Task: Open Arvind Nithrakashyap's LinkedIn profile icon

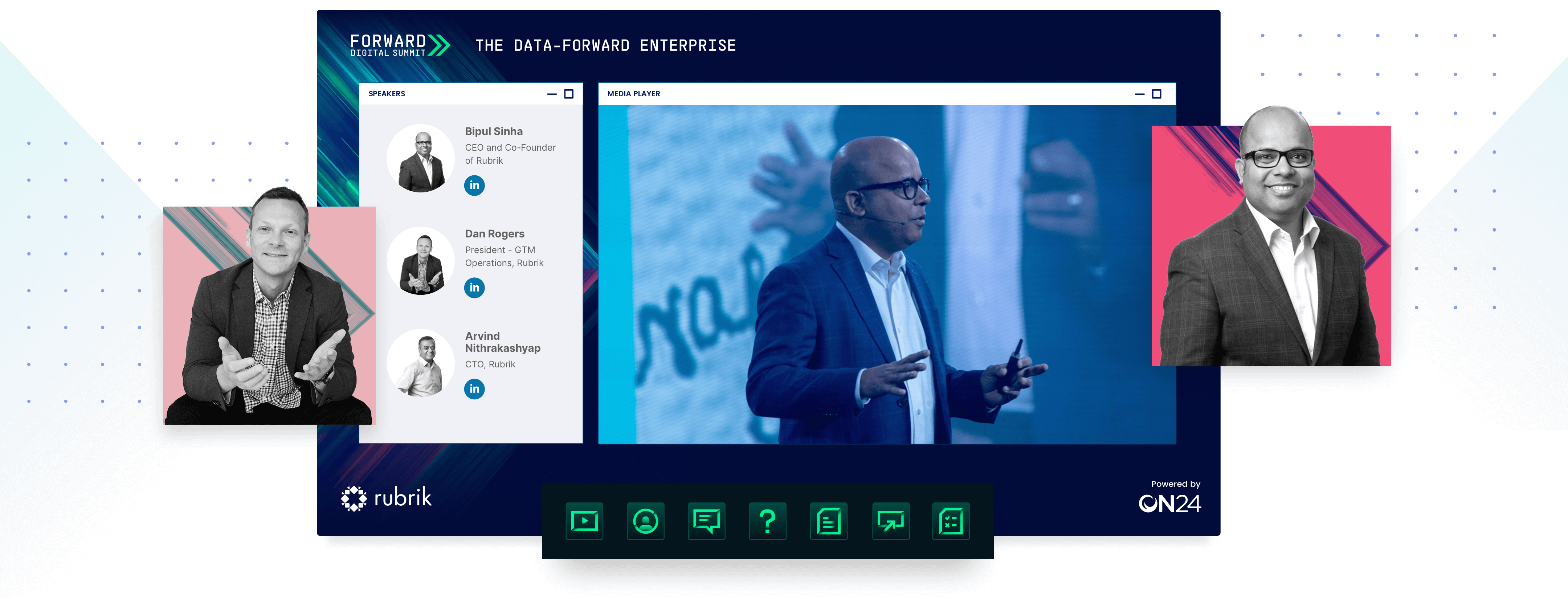Action: click(x=474, y=389)
